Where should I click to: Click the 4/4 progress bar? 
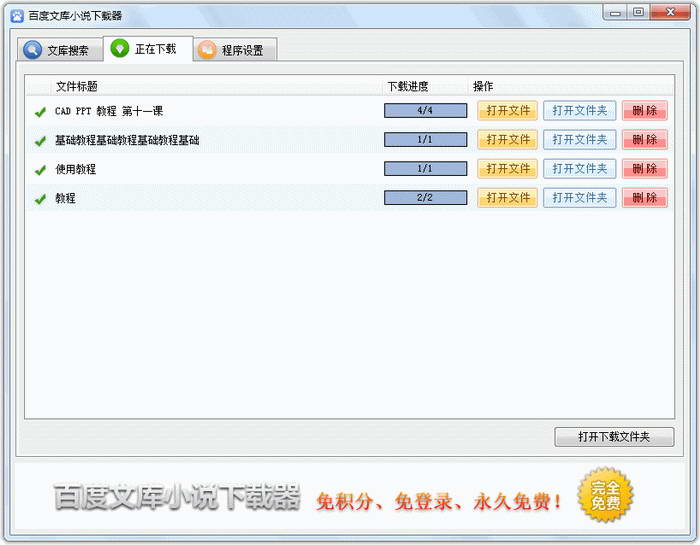click(425, 110)
